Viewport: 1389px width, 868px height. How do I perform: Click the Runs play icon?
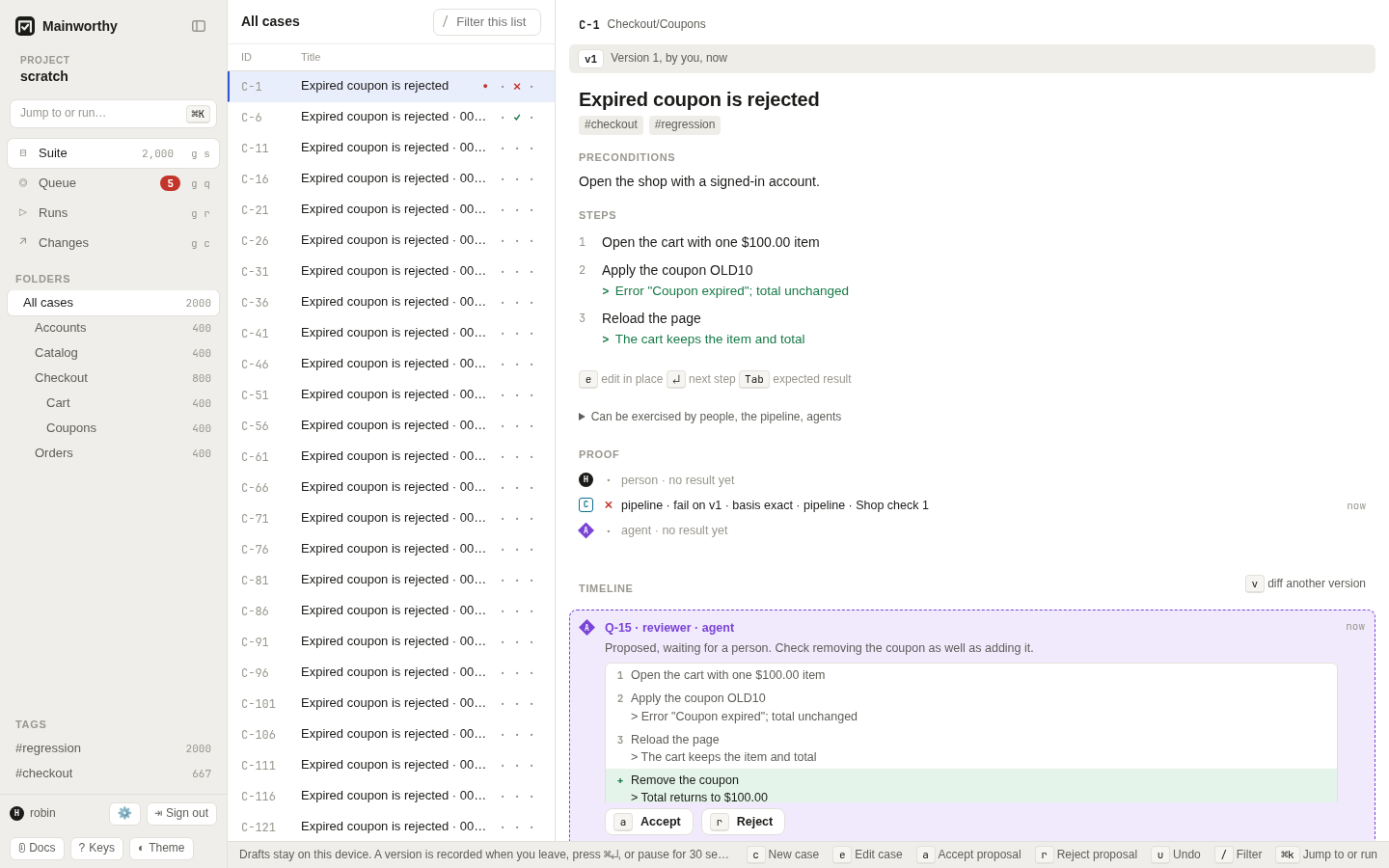tap(23, 213)
